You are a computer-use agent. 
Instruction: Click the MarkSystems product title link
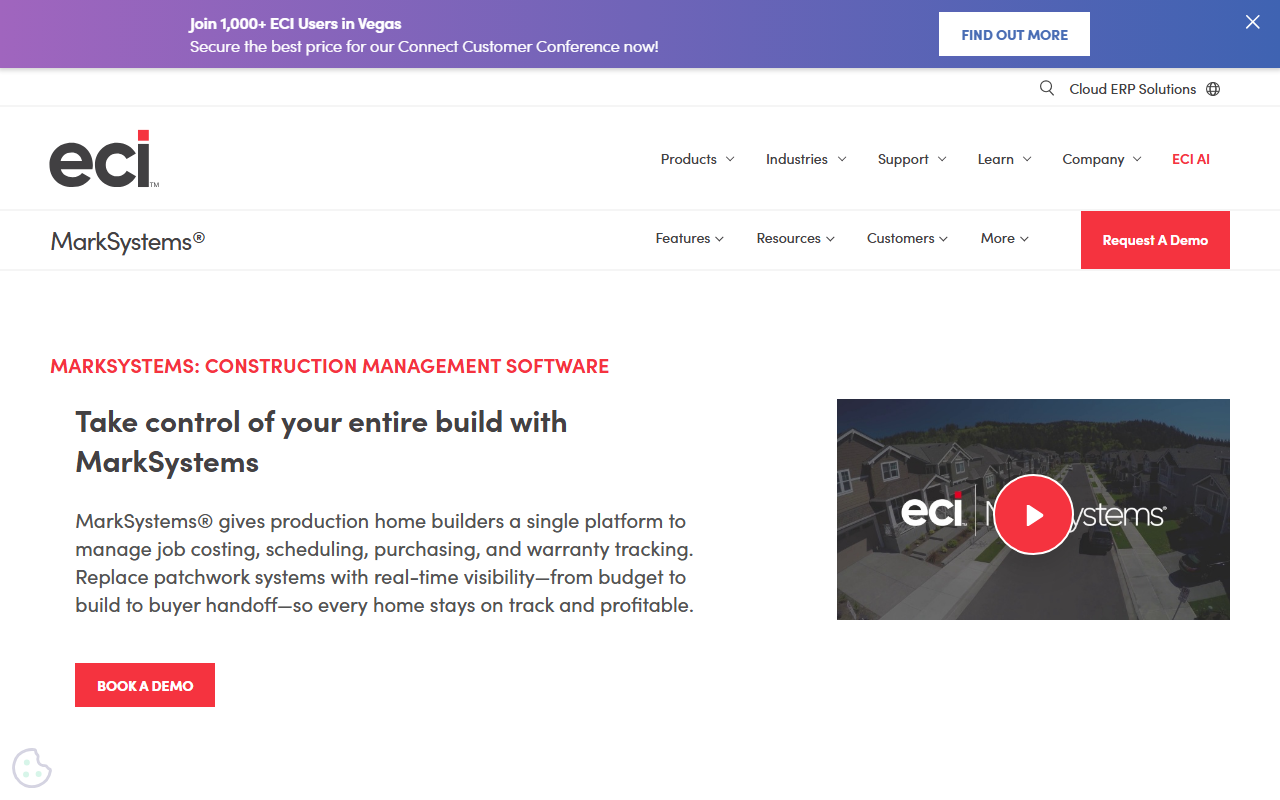click(x=128, y=241)
